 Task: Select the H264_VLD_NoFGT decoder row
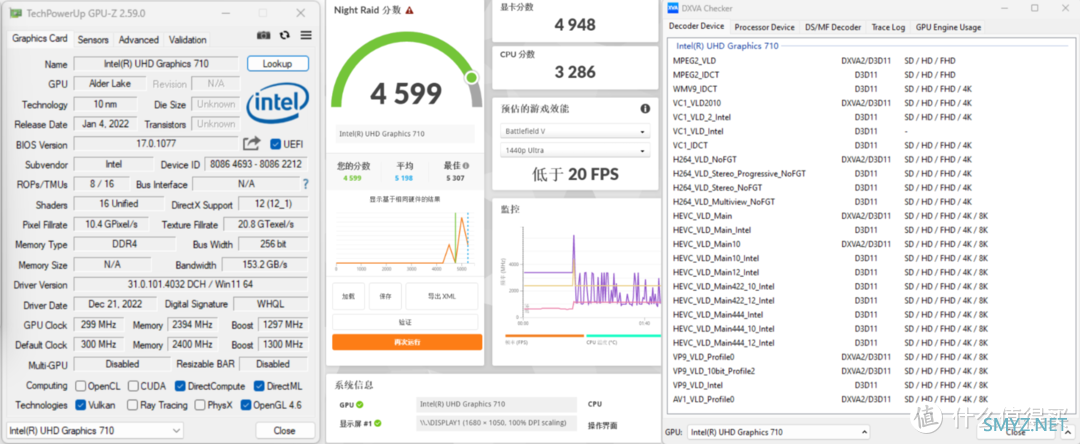(869, 159)
